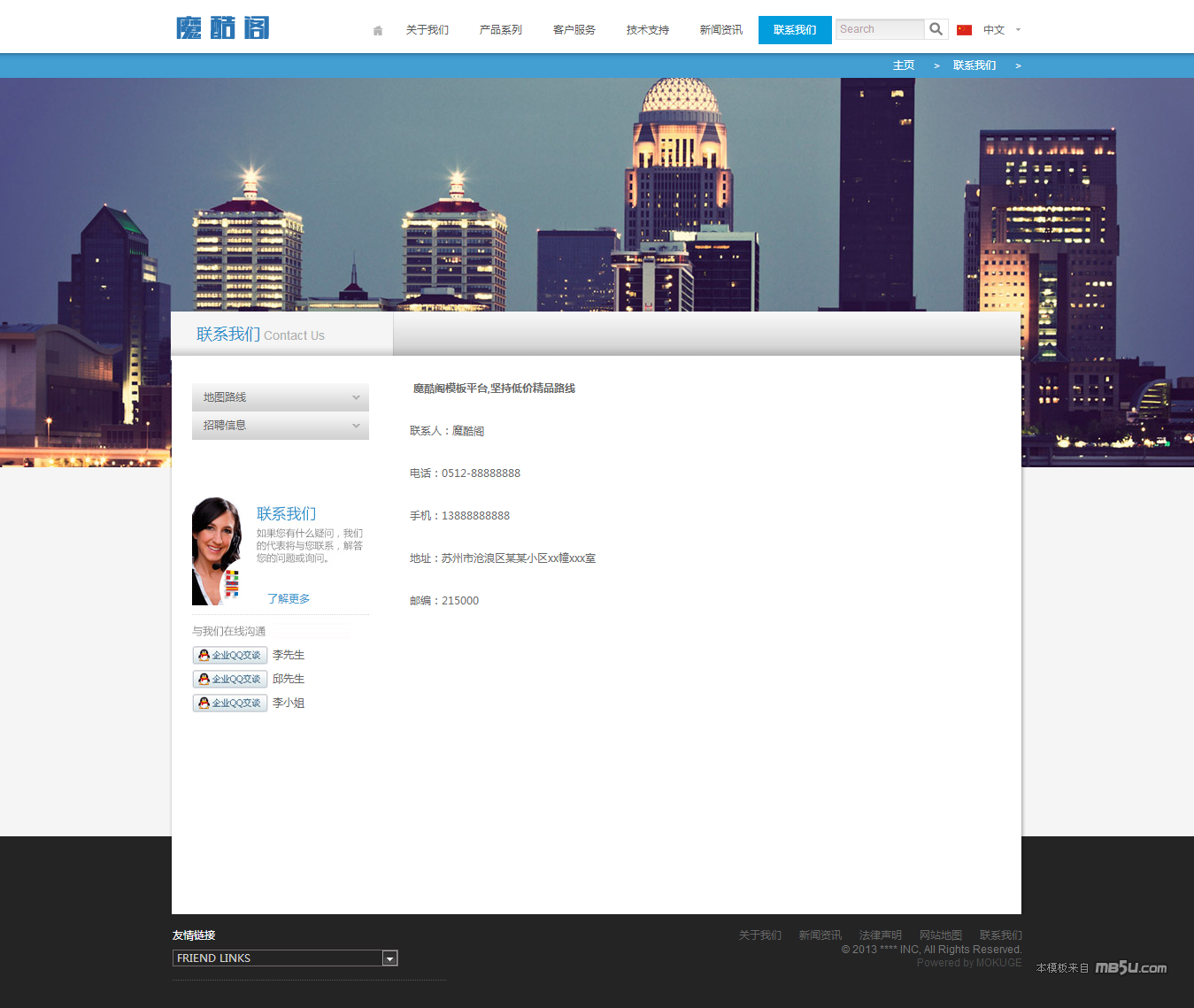1194x1008 pixels.
Task: Click the mb5u.com template source logo
Action: click(x=1130, y=967)
